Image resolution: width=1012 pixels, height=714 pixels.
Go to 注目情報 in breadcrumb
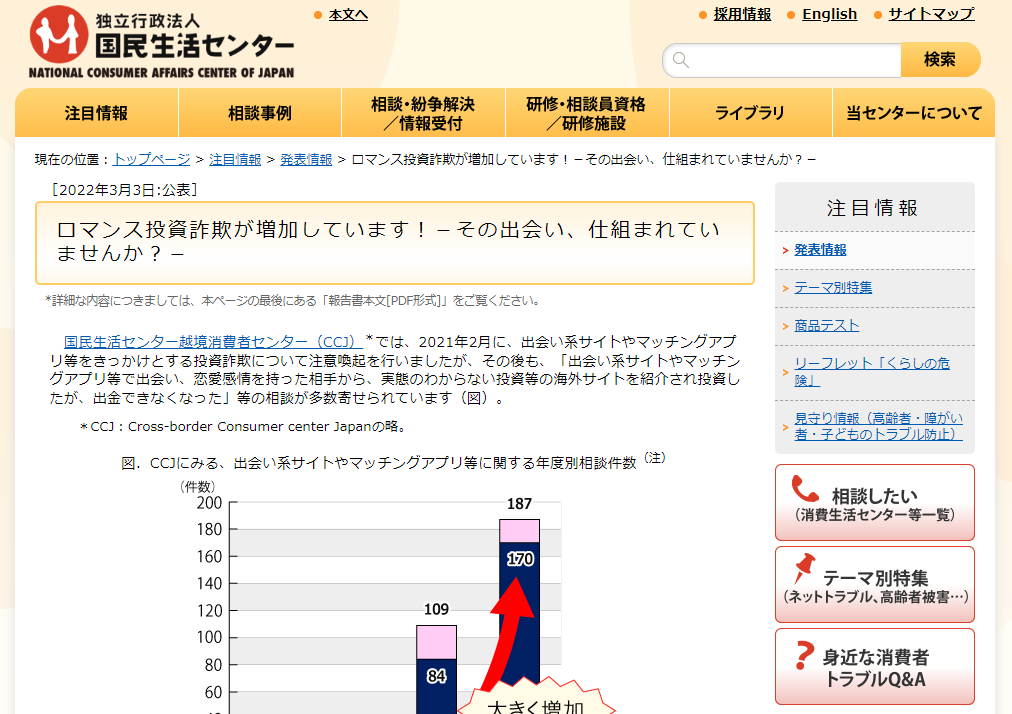(235, 159)
